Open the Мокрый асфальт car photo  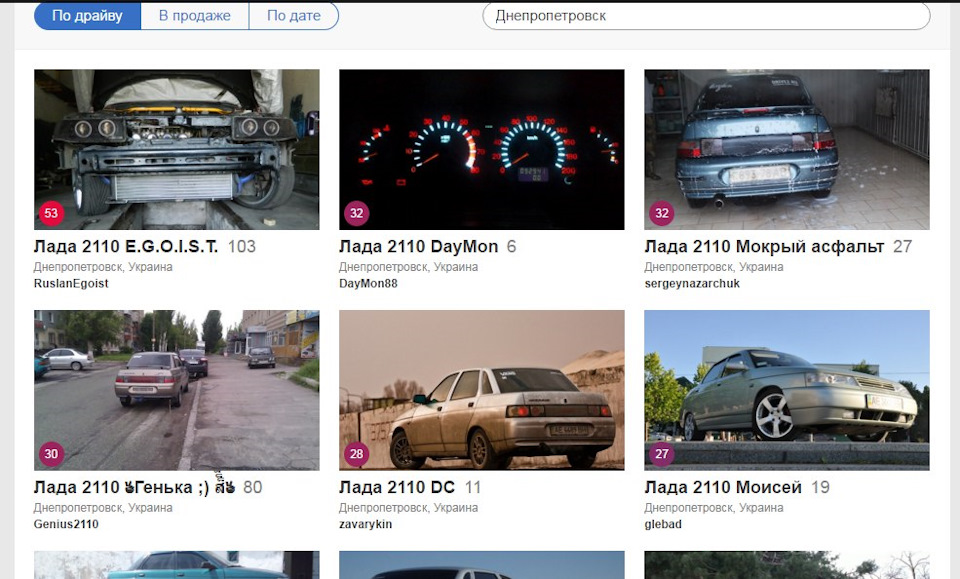click(787, 149)
